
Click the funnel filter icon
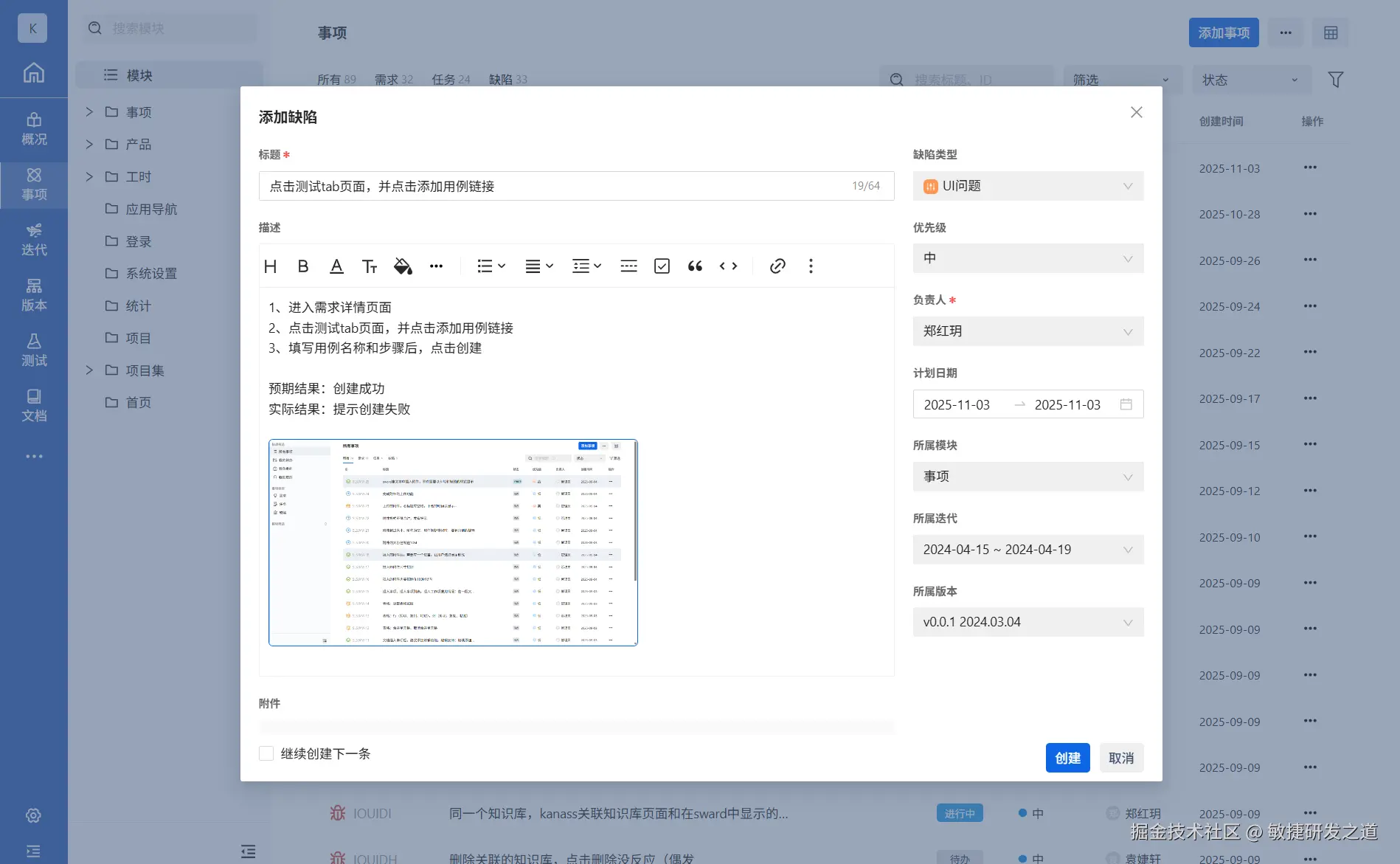1335,80
